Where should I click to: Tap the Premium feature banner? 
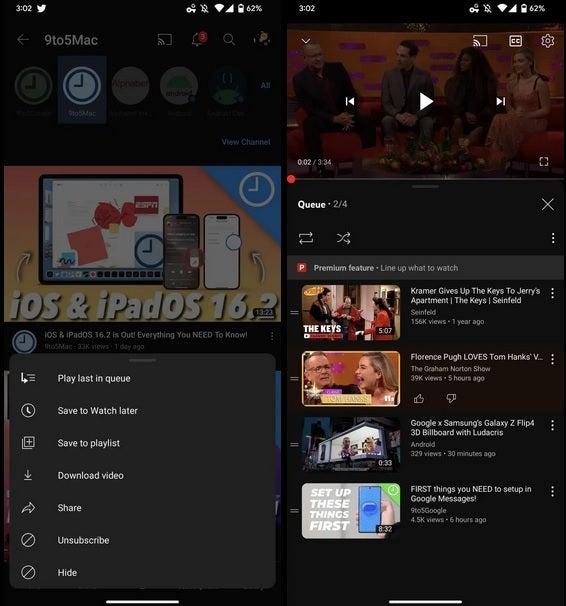(x=425, y=268)
